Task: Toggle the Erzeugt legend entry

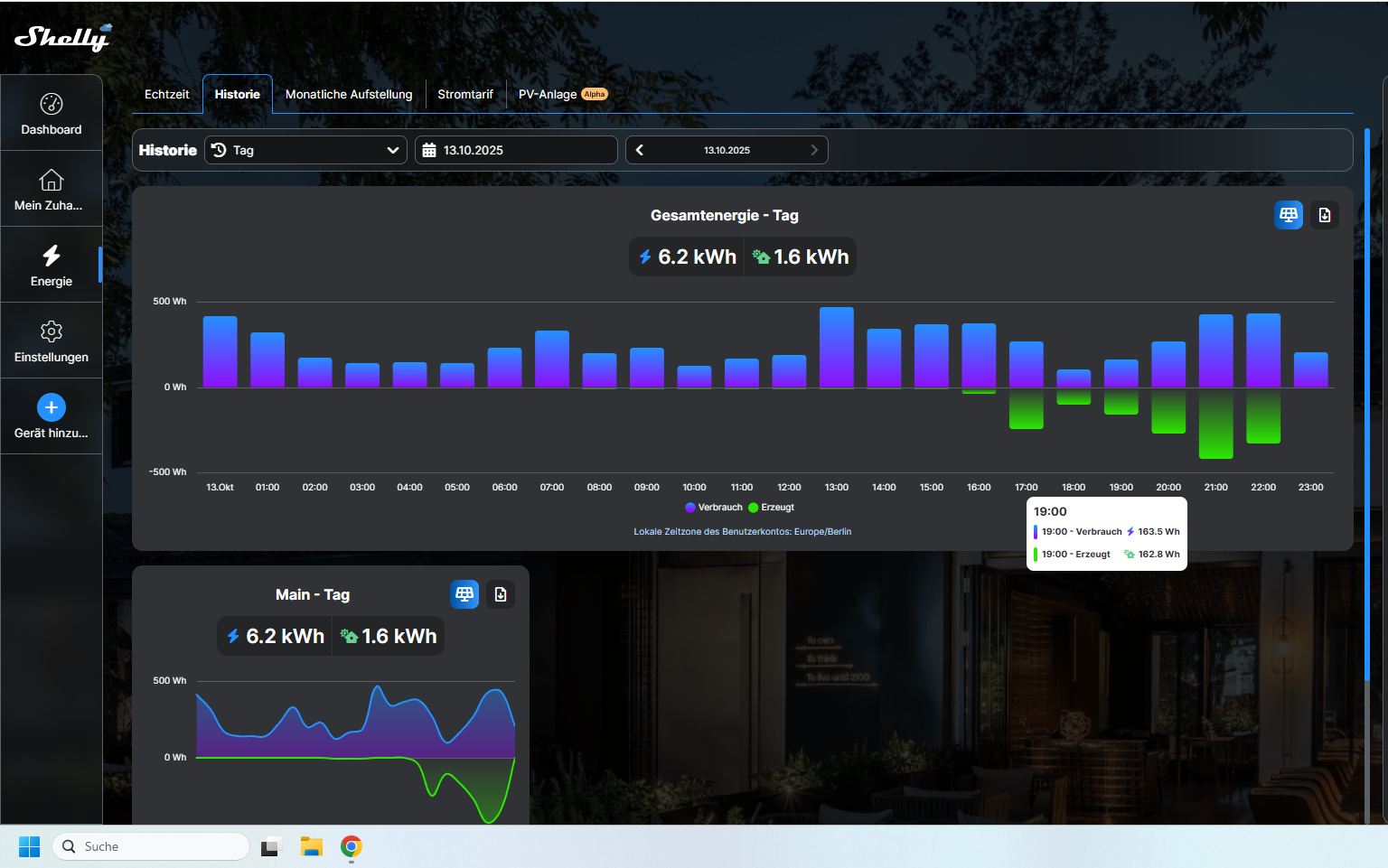Action: pyautogui.click(x=772, y=508)
